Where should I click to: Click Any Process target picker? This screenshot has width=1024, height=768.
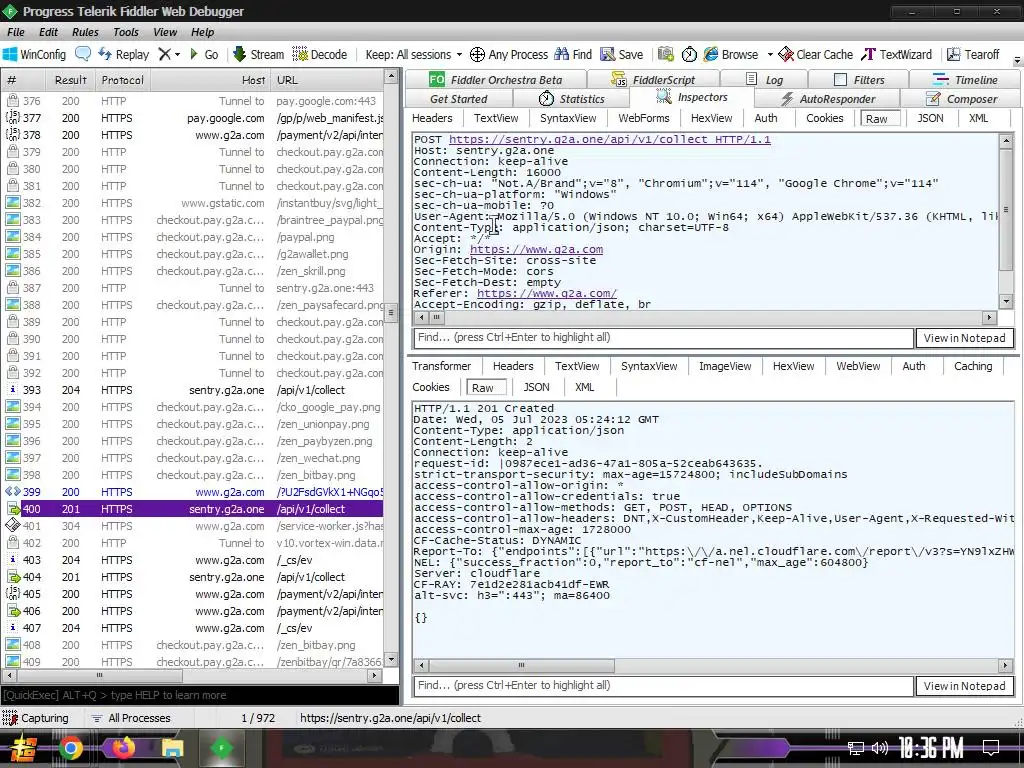509,54
